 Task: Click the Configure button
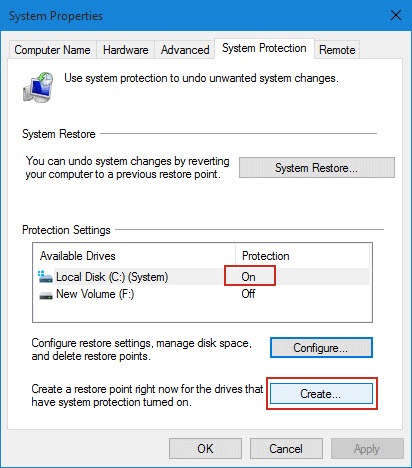click(321, 348)
